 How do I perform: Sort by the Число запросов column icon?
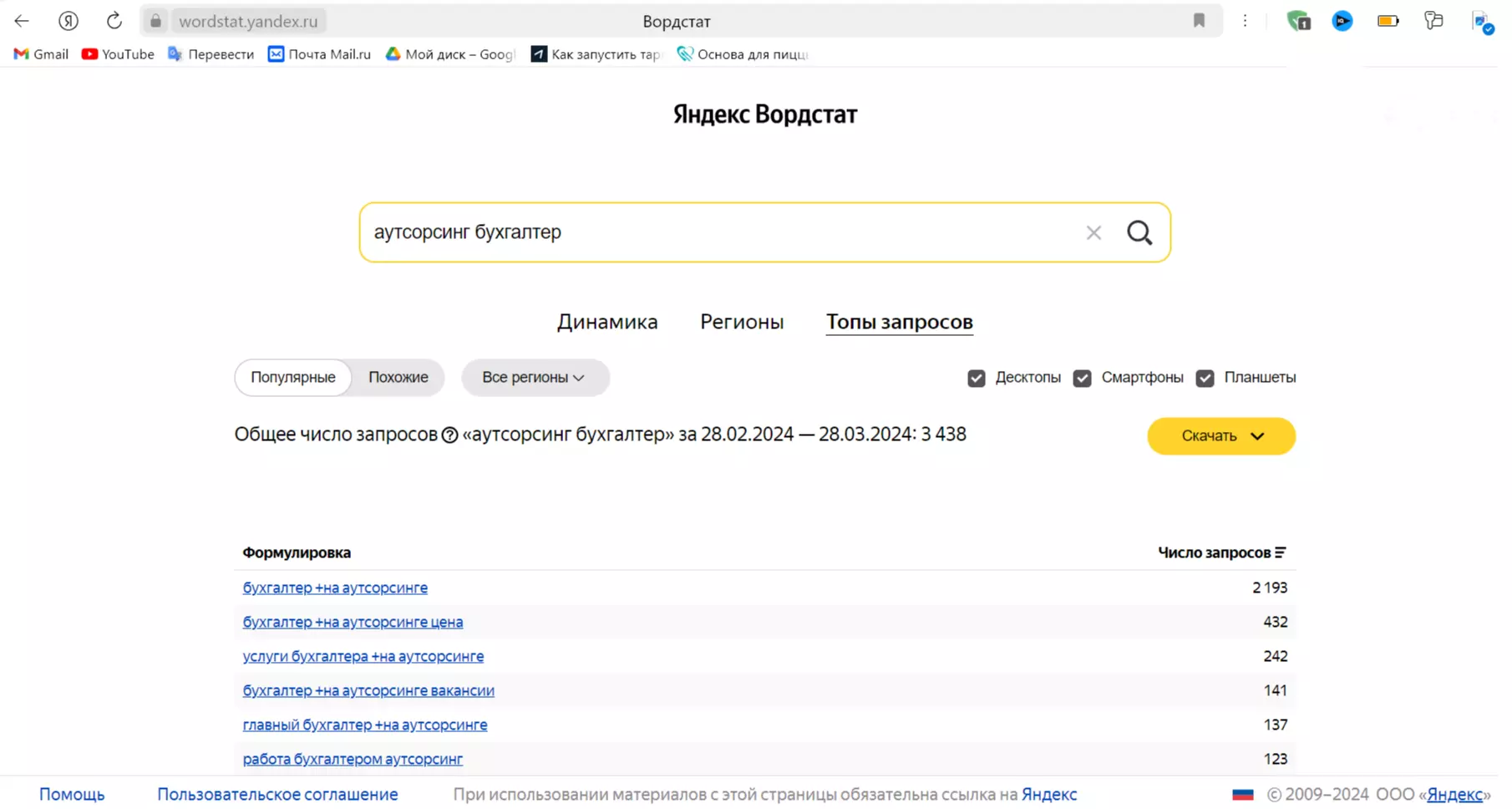click(x=1280, y=552)
